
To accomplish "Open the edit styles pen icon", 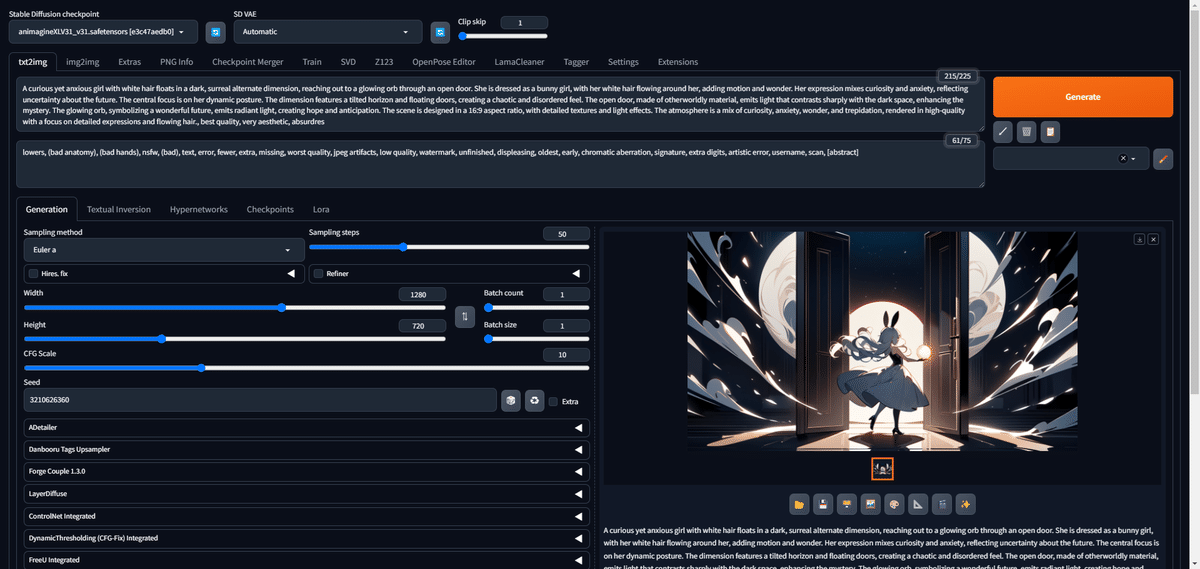I will coord(1162,158).
